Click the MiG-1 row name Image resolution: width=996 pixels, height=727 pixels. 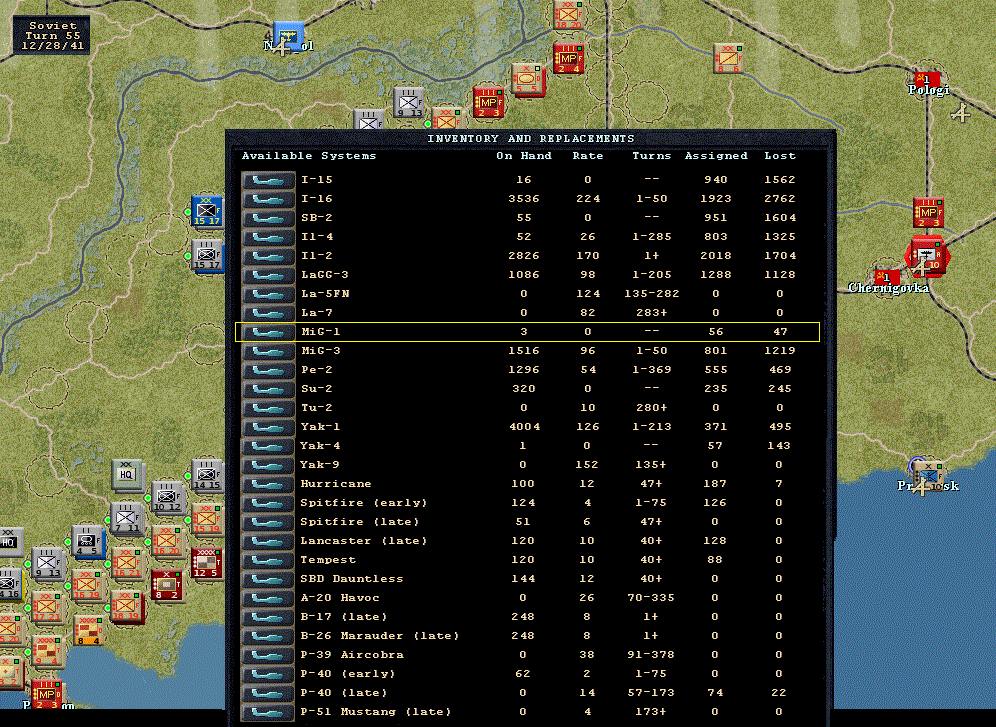pos(321,331)
